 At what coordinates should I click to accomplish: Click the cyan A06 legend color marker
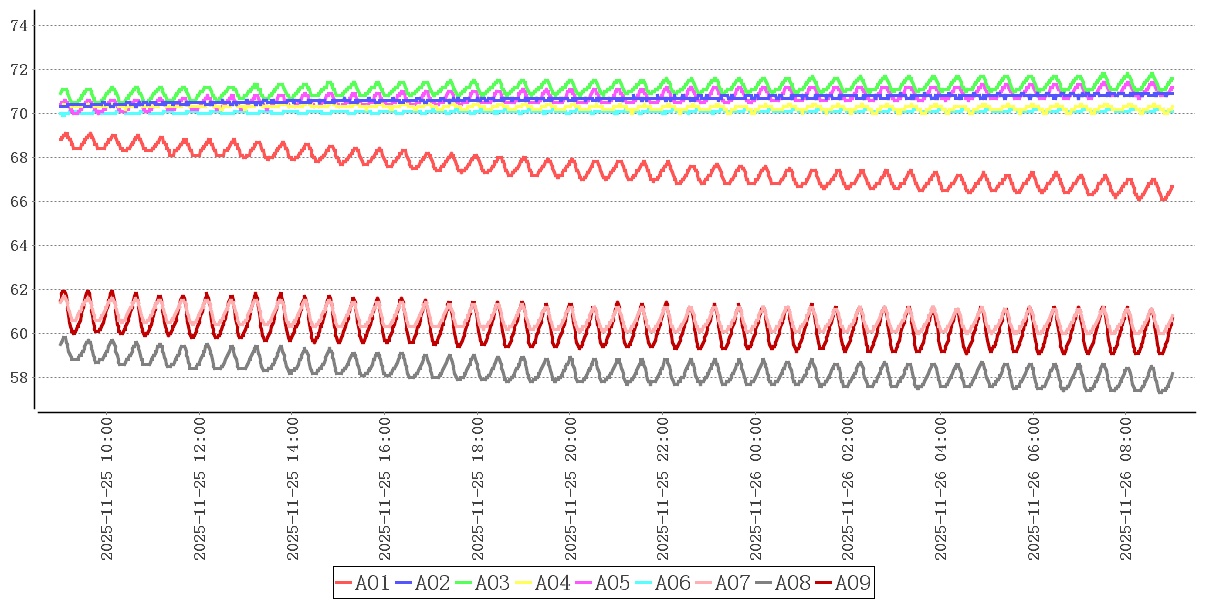(x=644, y=583)
